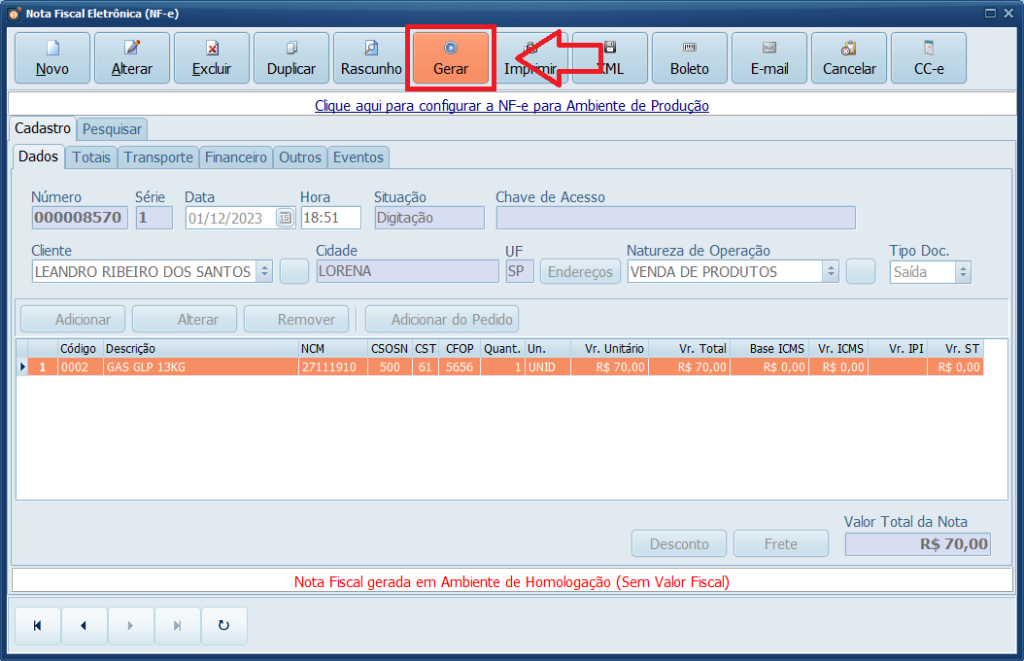Switch to the Financeiro tab
1024x661 pixels.
click(236, 157)
